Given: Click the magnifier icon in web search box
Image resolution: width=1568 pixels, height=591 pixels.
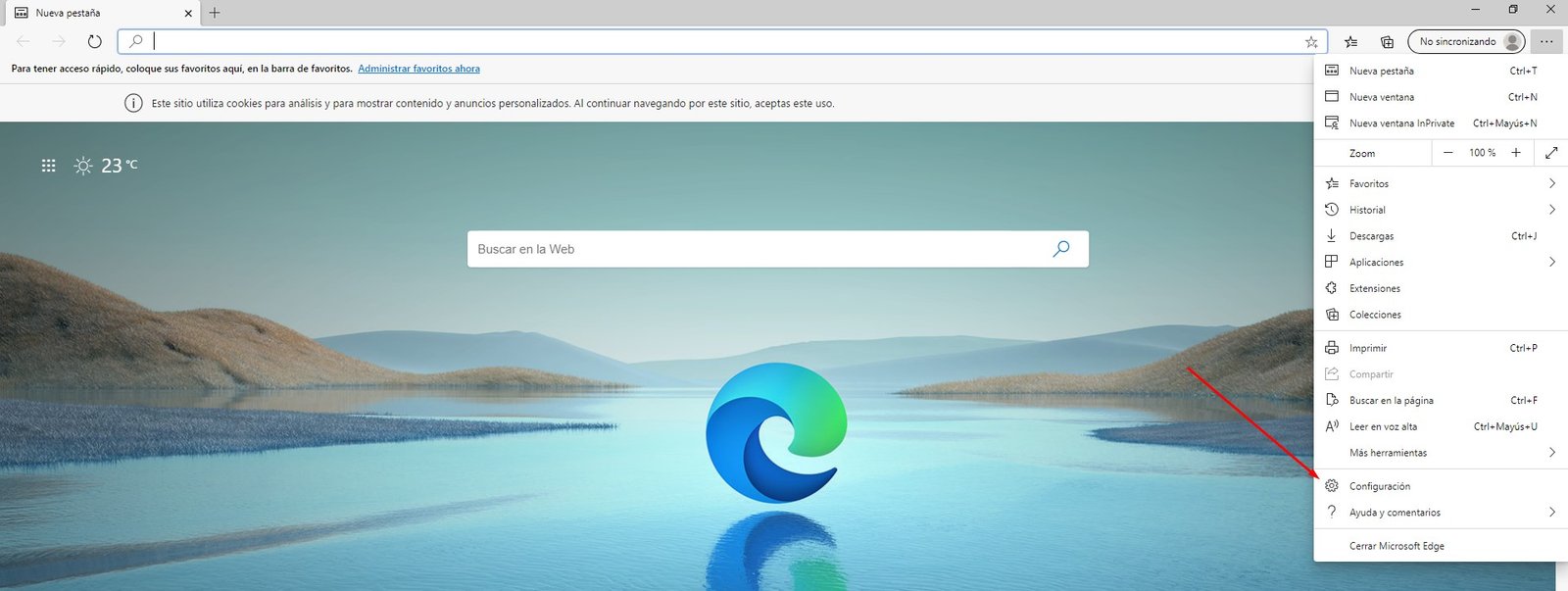Looking at the screenshot, I should (1060, 249).
